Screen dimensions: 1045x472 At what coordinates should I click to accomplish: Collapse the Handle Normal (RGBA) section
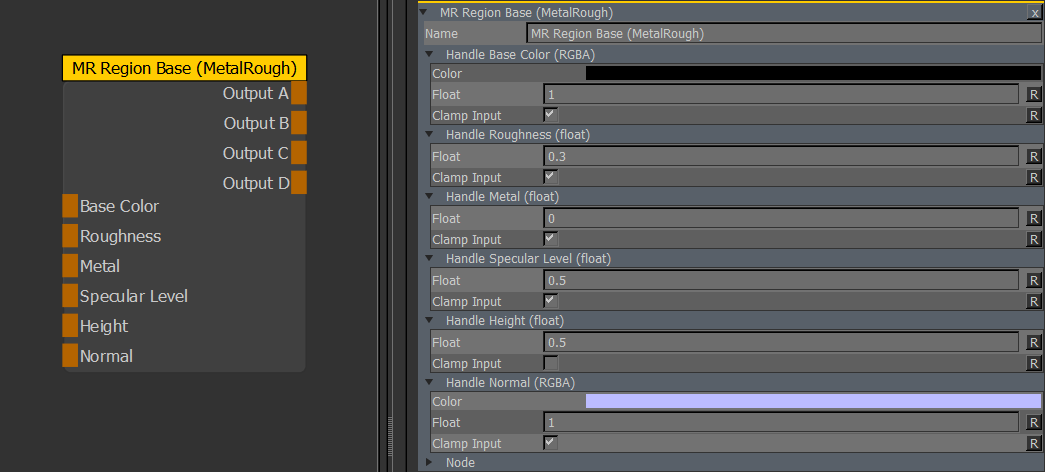(430, 383)
